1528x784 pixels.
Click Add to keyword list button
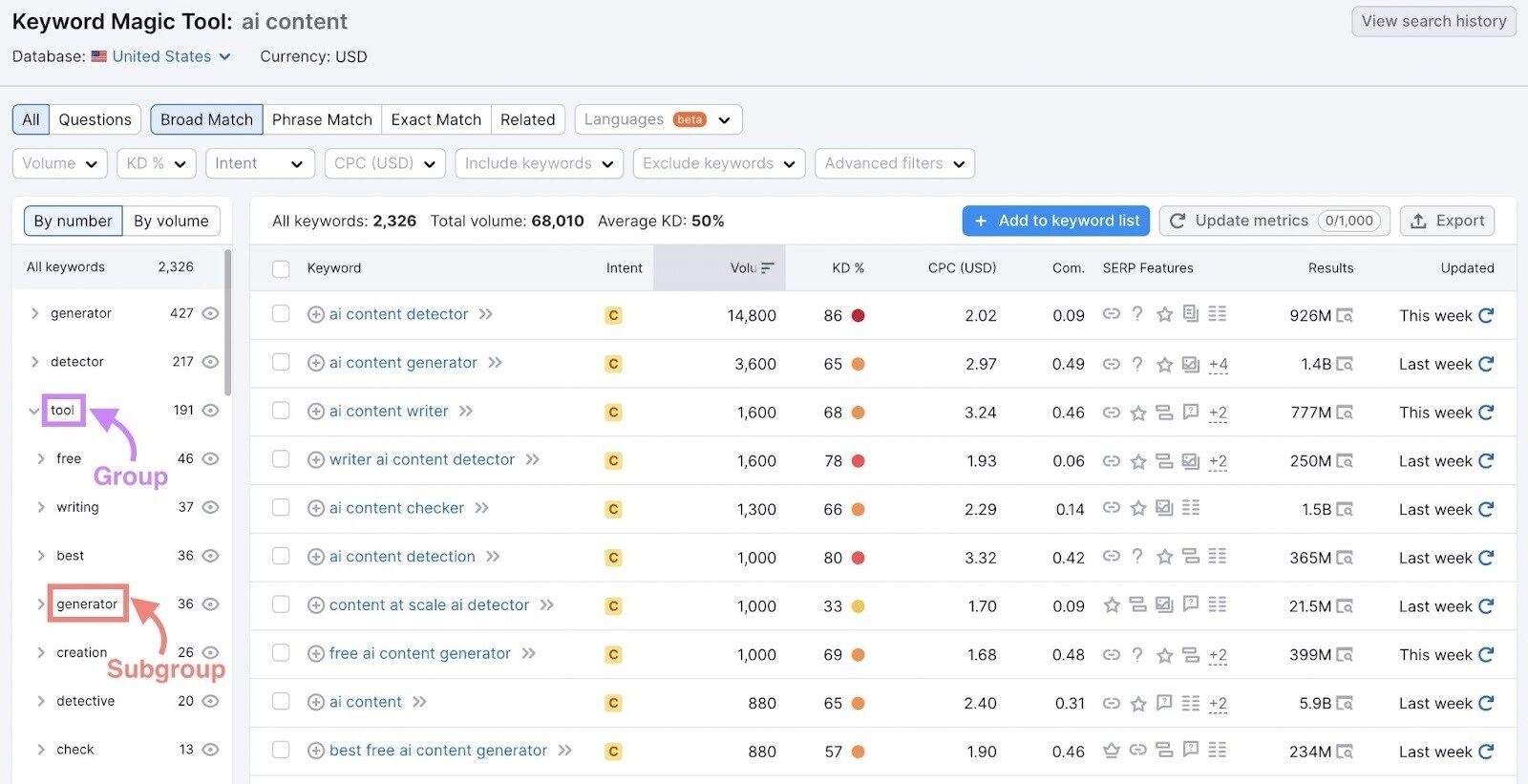pos(1056,221)
